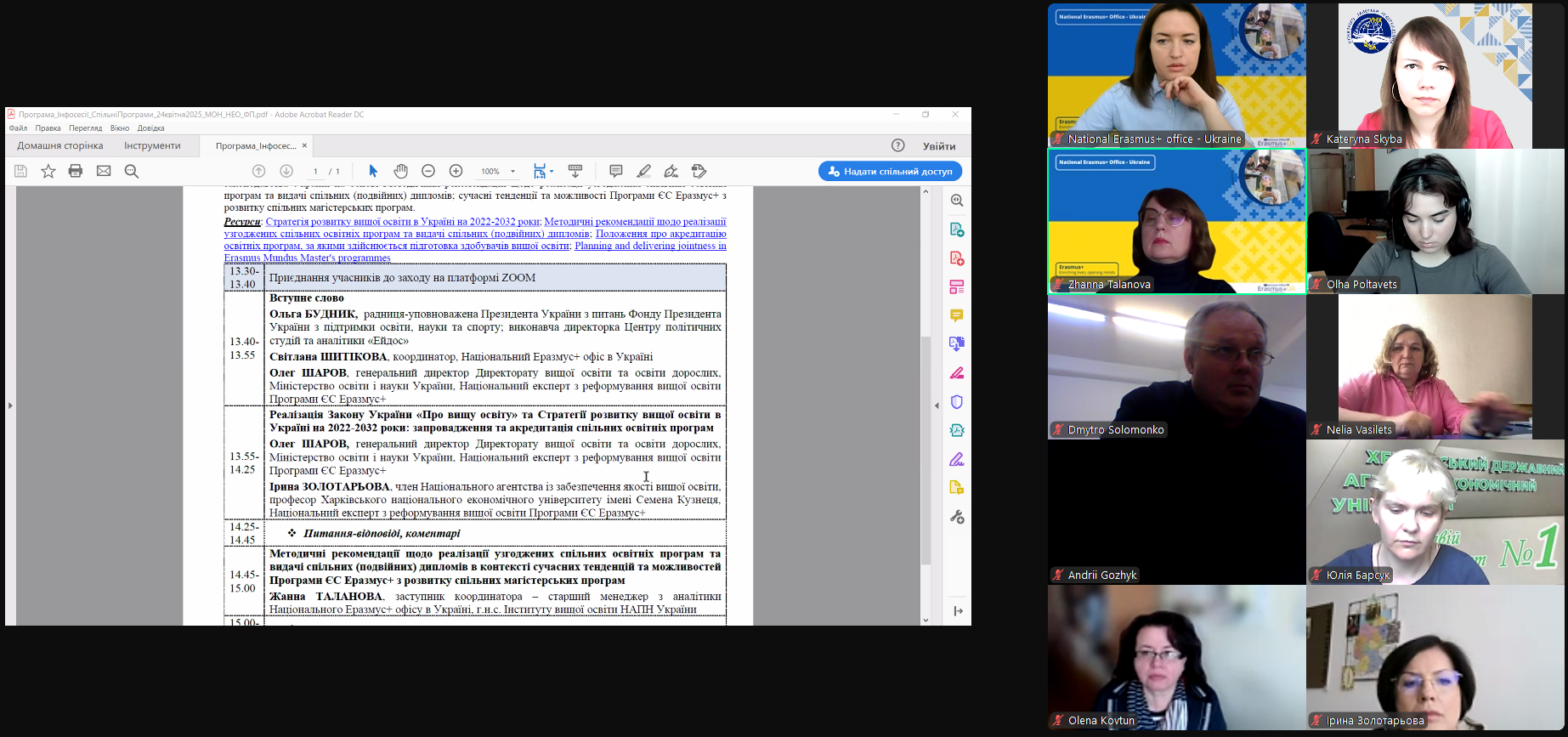Viewport: 1568px width, 737px height.
Task: Select Dmytro Solomonko video tile
Action: click(x=1177, y=367)
